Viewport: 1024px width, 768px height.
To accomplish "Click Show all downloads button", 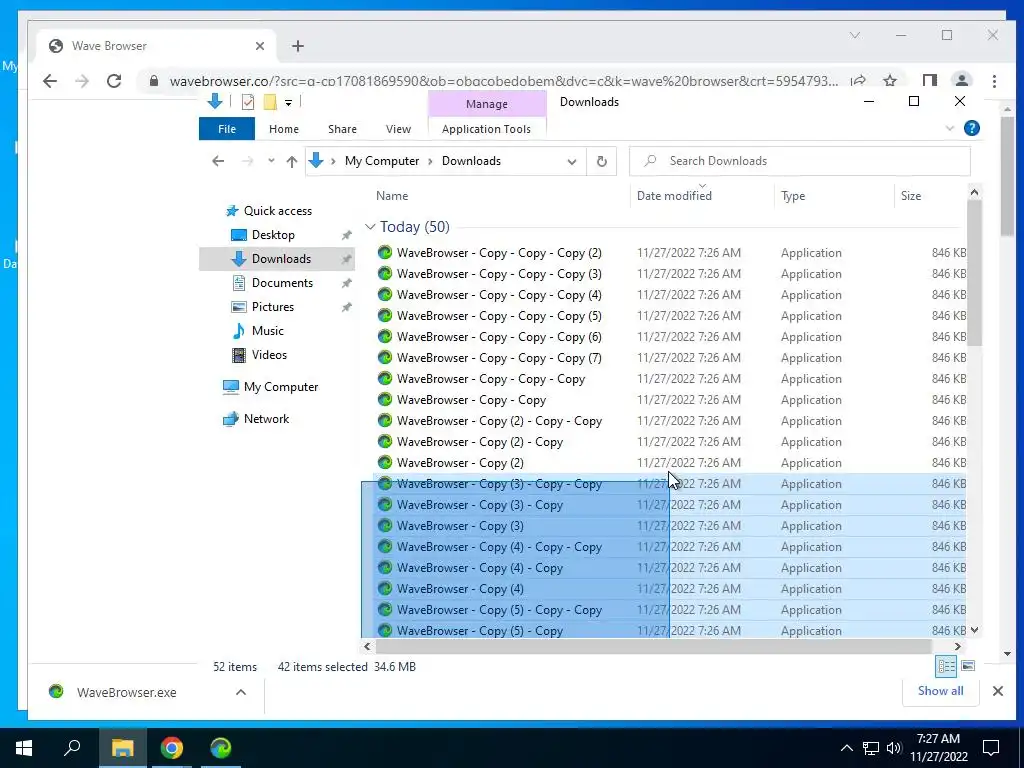I will tap(940, 691).
